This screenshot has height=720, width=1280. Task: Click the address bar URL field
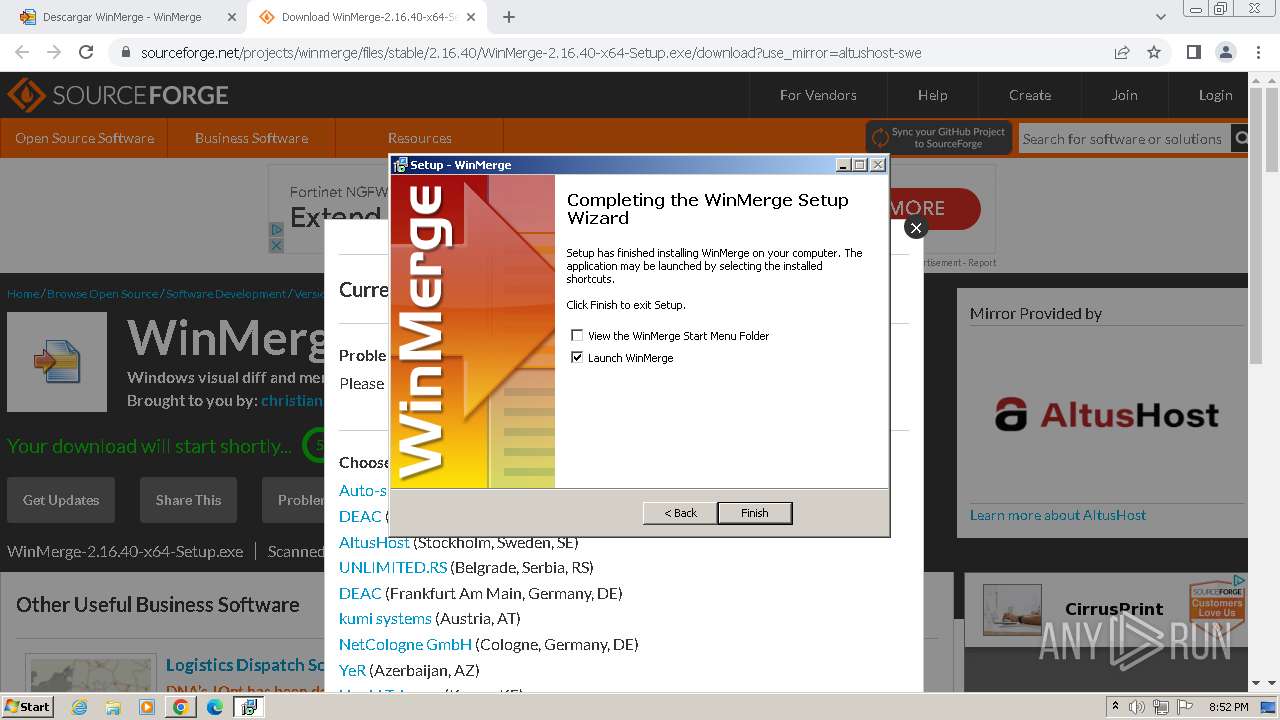[x=530, y=53]
